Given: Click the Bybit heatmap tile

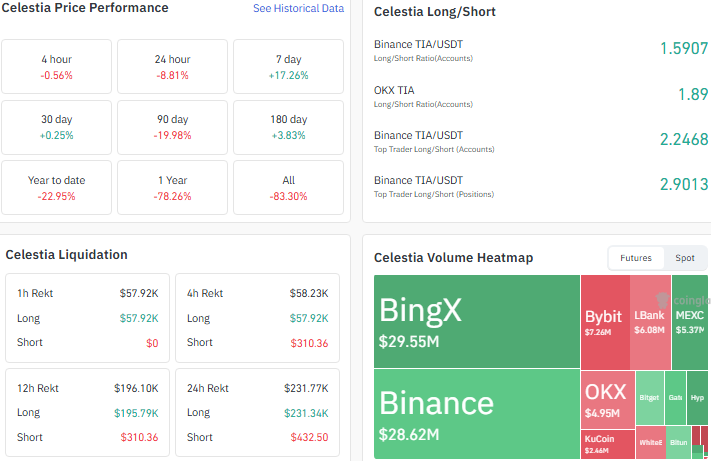Looking at the screenshot, I should 605,322.
